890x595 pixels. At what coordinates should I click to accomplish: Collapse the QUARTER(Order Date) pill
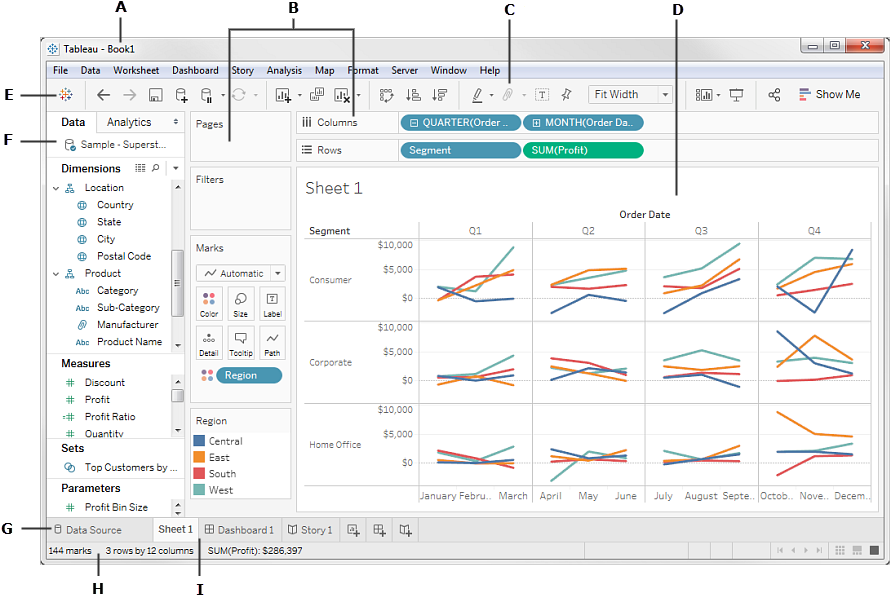[x=414, y=123]
